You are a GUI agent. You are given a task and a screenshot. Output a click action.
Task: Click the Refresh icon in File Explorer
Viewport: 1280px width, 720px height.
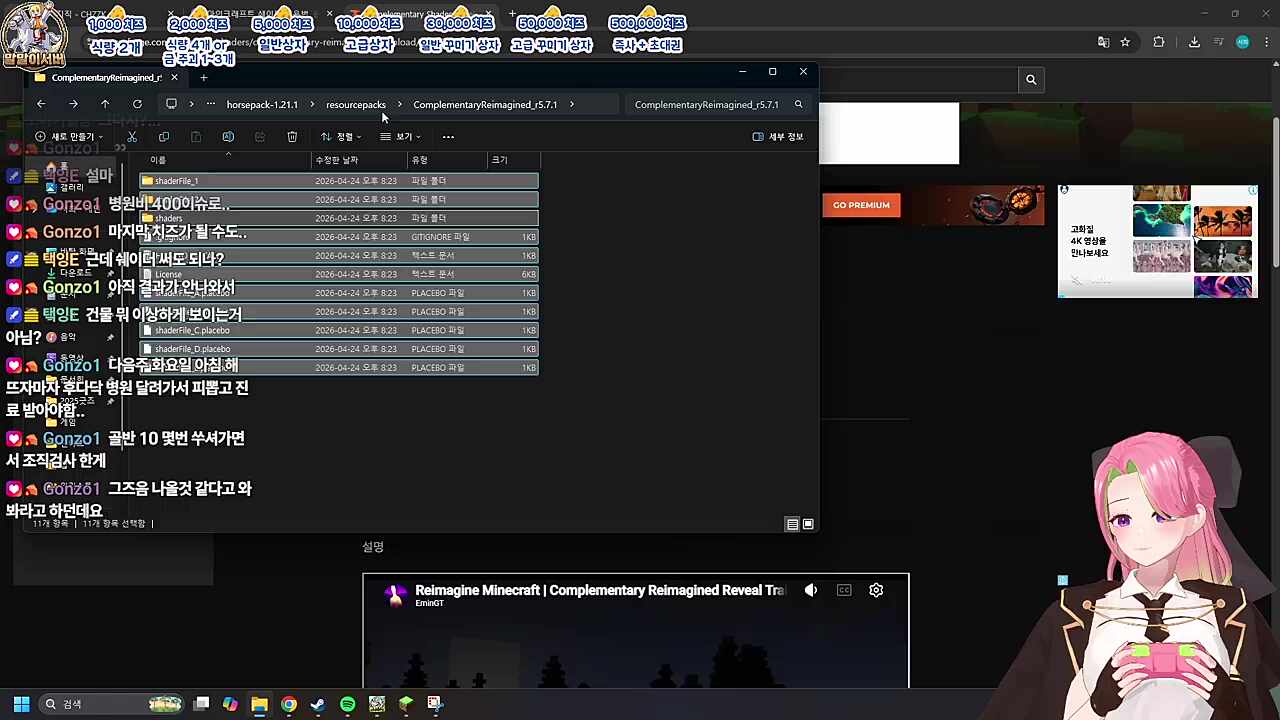[137, 104]
